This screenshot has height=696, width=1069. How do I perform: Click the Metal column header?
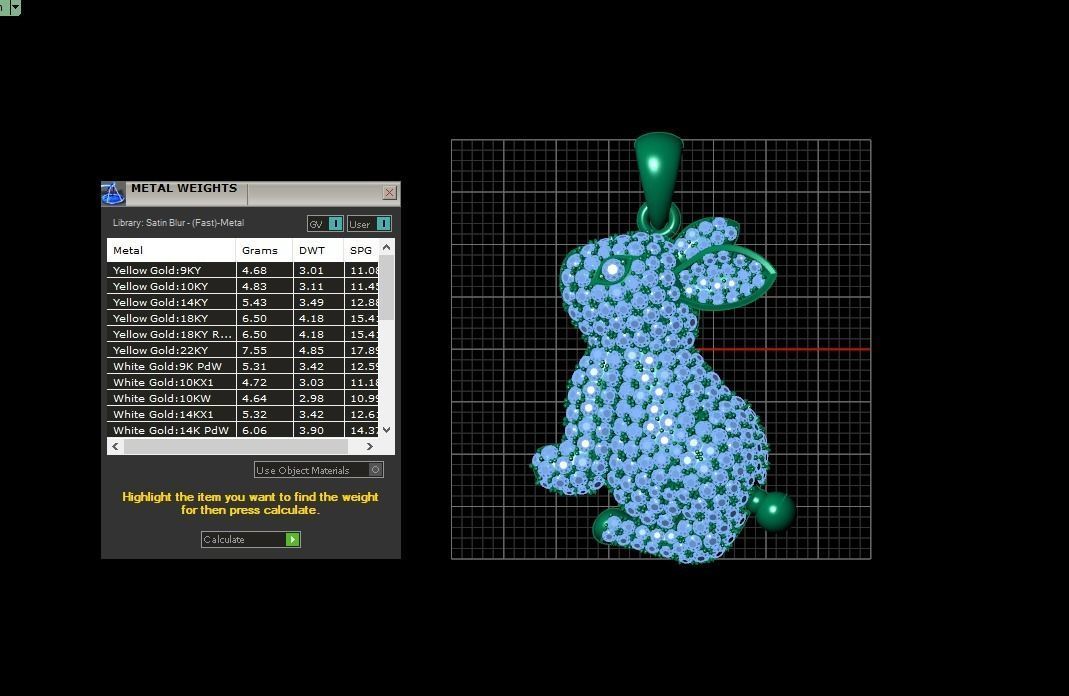coord(171,250)
